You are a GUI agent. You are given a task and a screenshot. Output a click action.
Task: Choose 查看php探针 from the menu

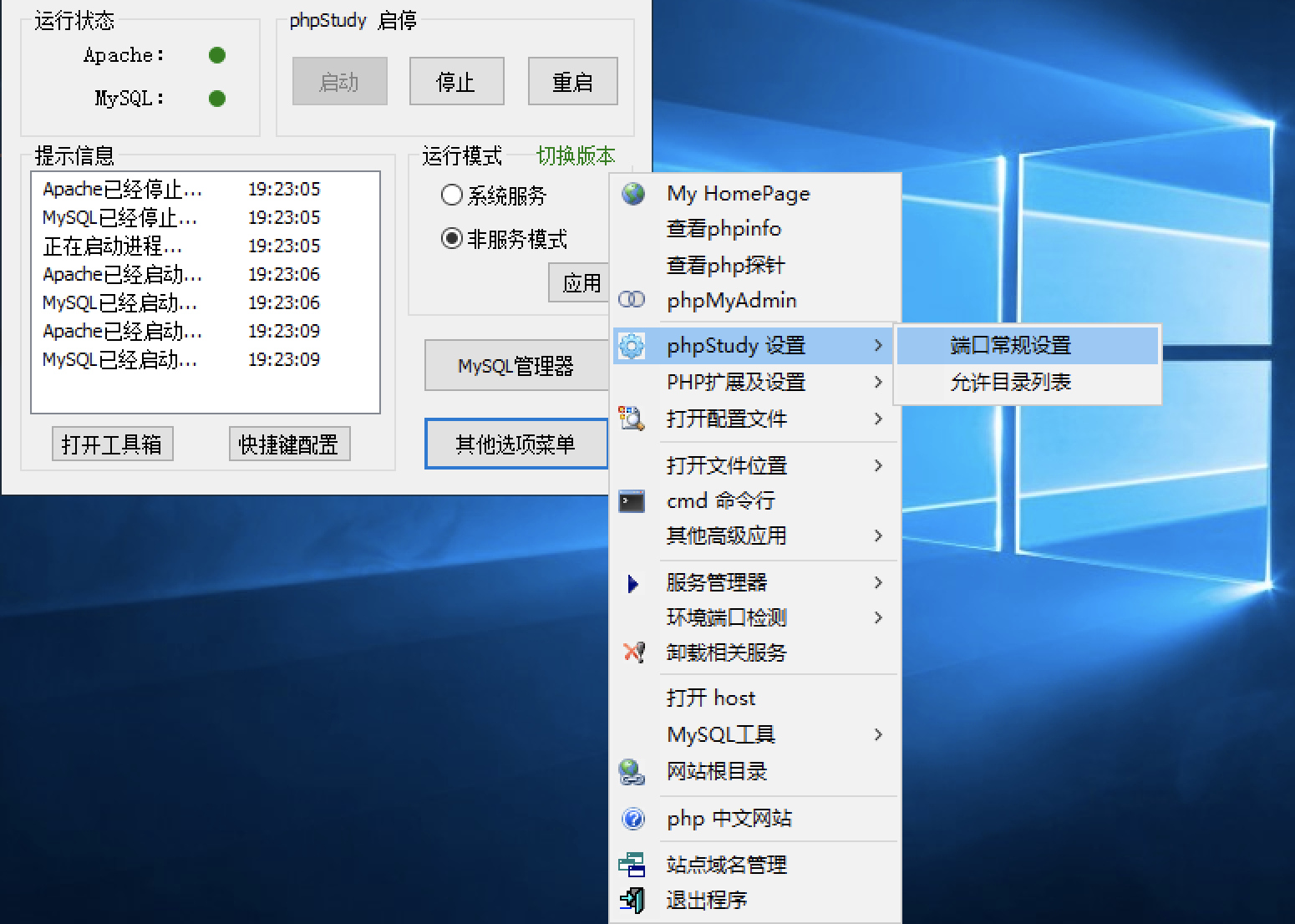(755, 265)
